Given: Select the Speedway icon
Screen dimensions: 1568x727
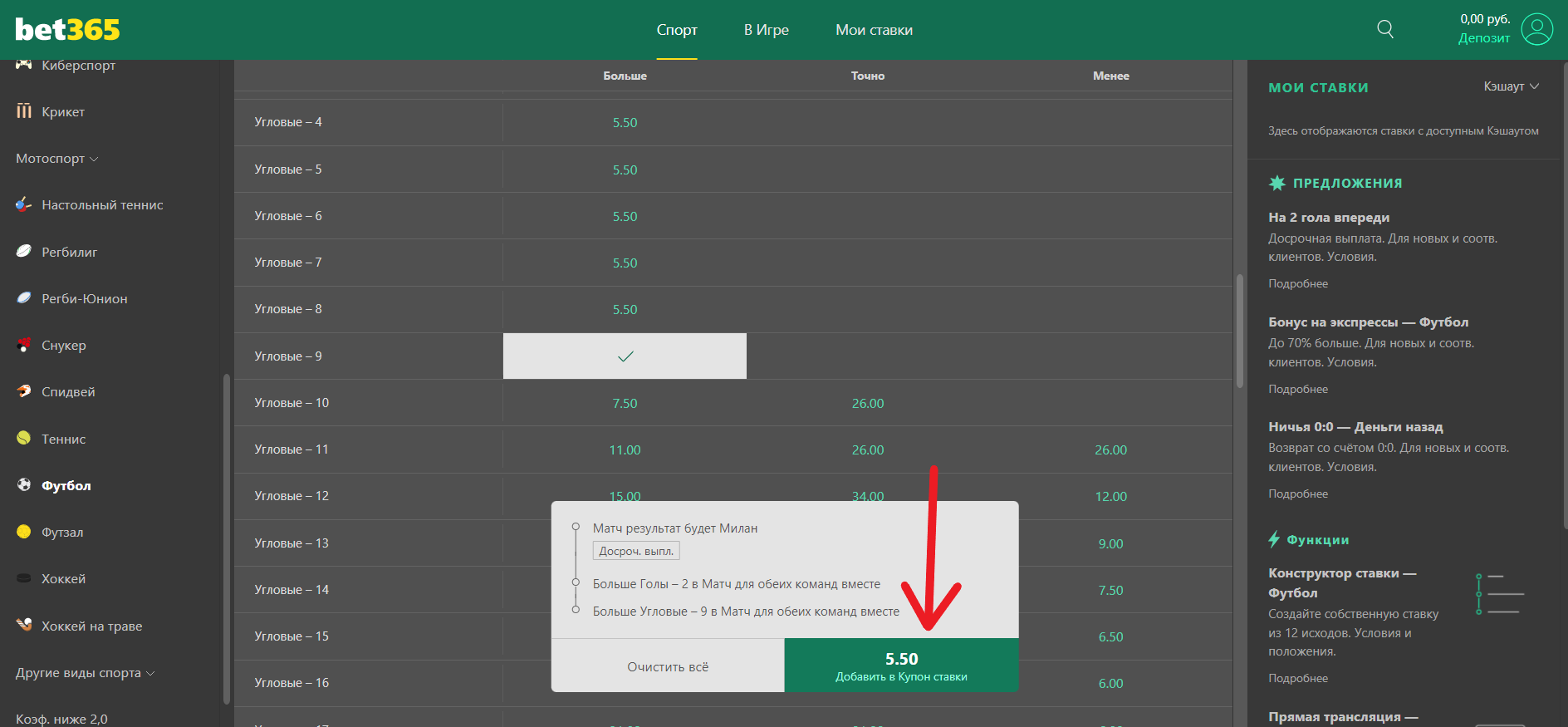Looking at the screenshot, I should 24,391.
